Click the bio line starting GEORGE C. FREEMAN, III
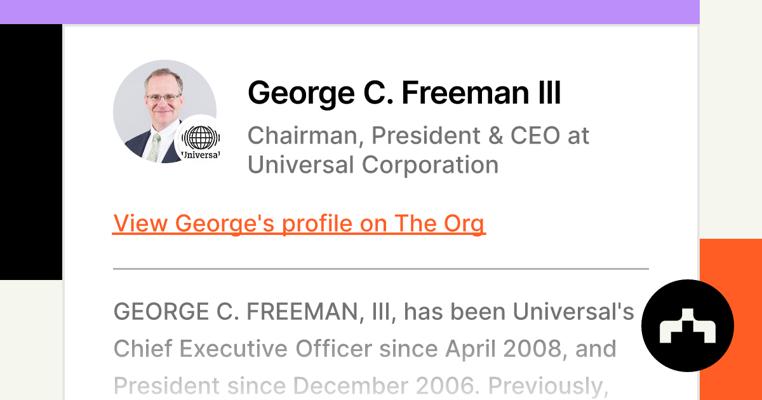Image resolution: width=762 pixels, height=400 pixels. pos(373,312)
